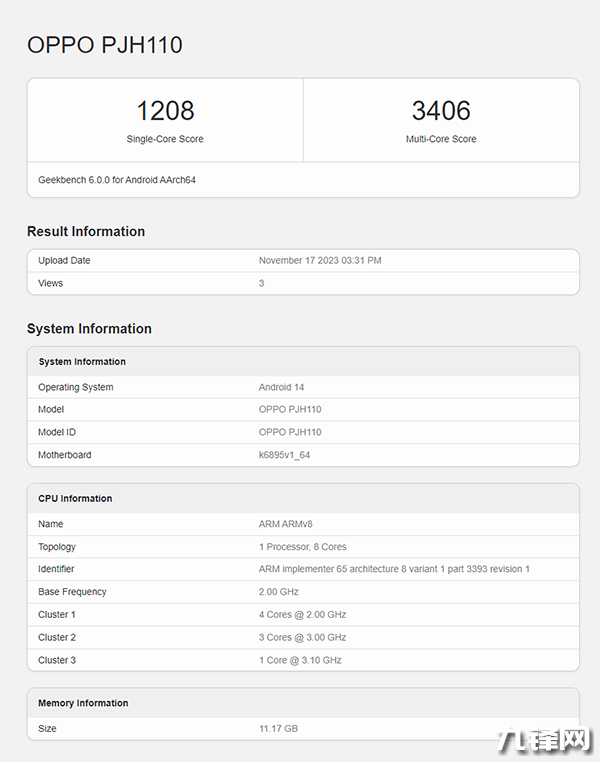This screenshot has height=762, width=600.
Task: Click the Views row
Action: pos(303,283)
